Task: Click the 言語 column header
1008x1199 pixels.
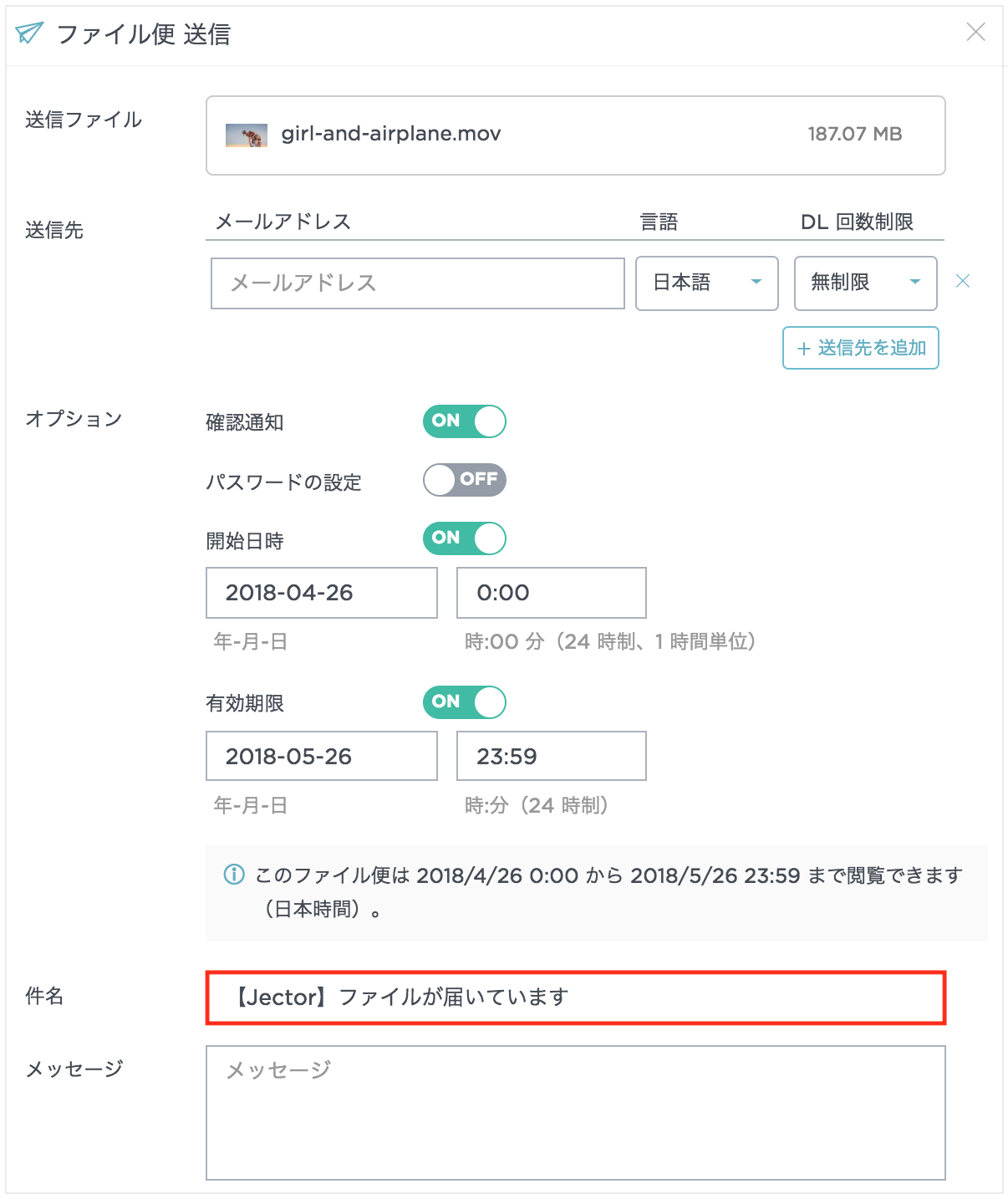Action: point(659,222)
